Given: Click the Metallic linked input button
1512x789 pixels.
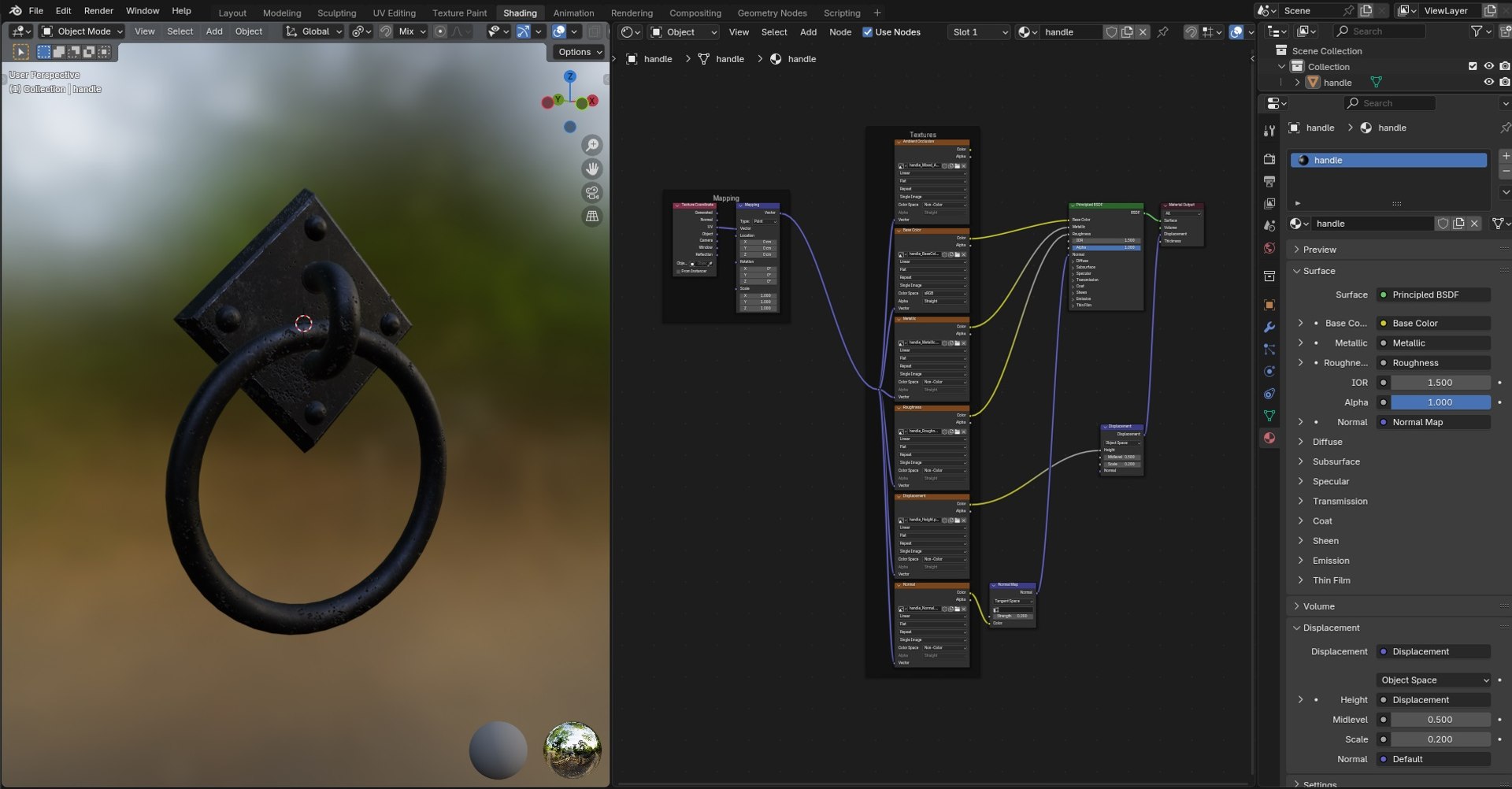Looking at the screenshot, I should pos(1433,343).
